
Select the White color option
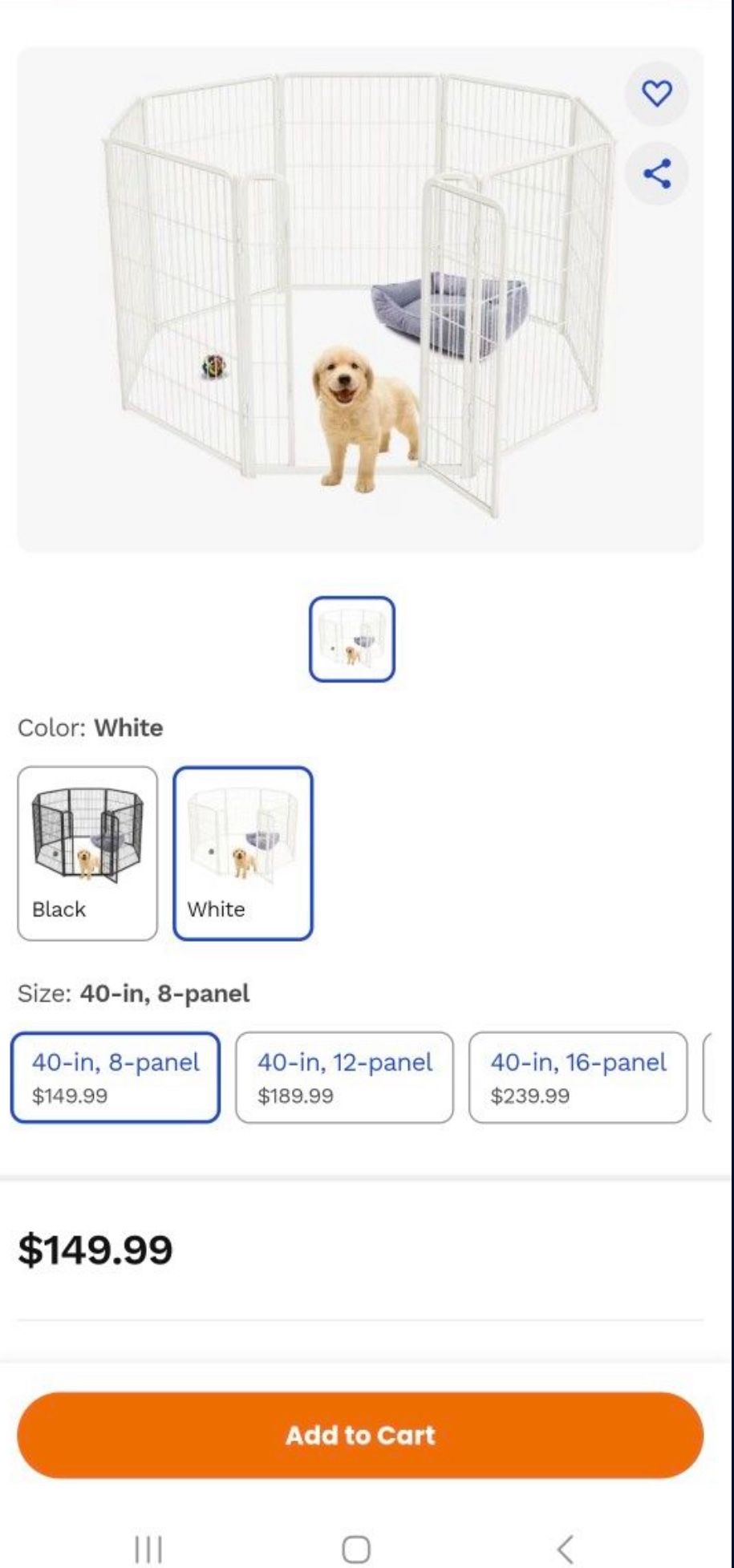point(242,853)
